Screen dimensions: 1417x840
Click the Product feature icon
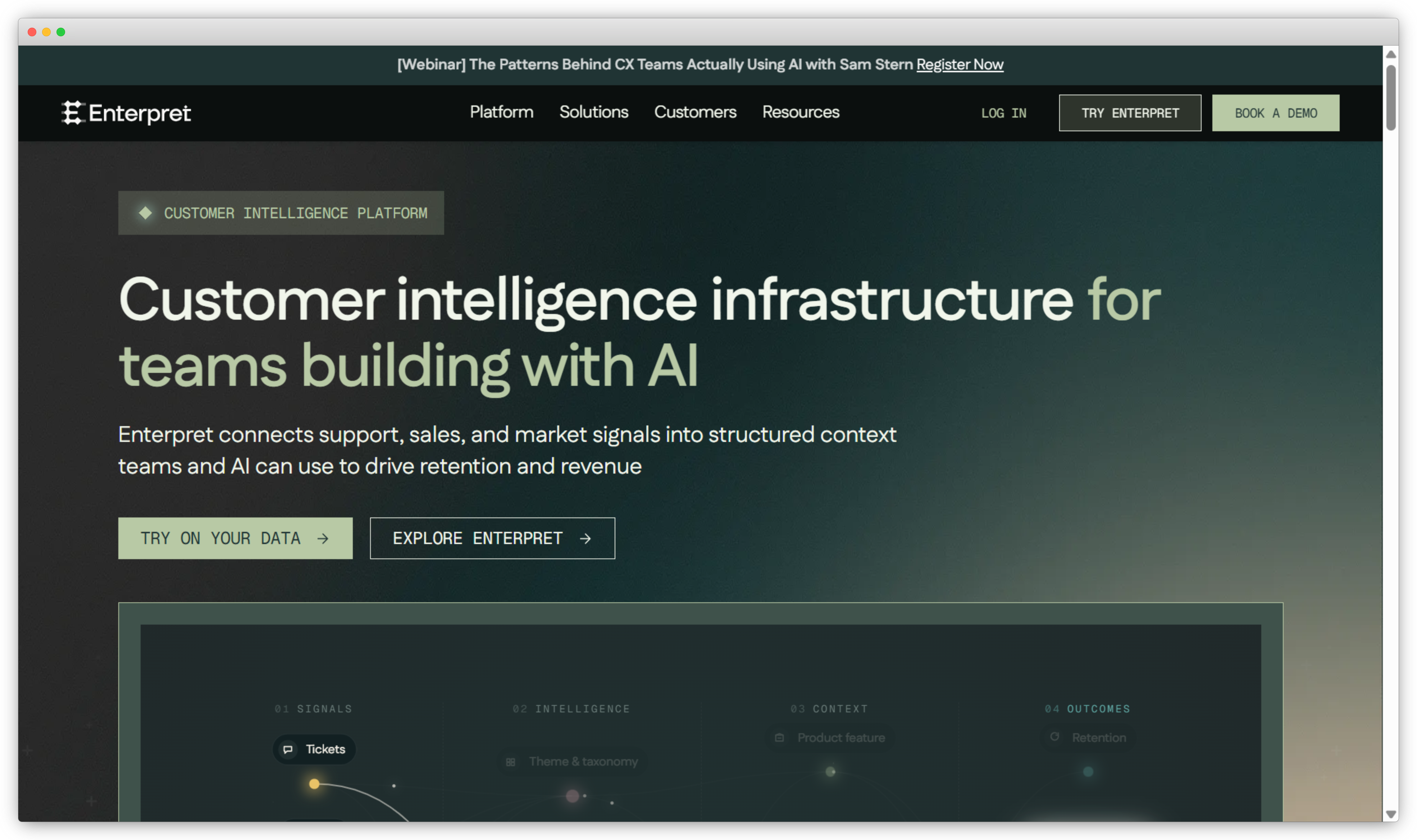pyautogui.click(x=779, y=738)
